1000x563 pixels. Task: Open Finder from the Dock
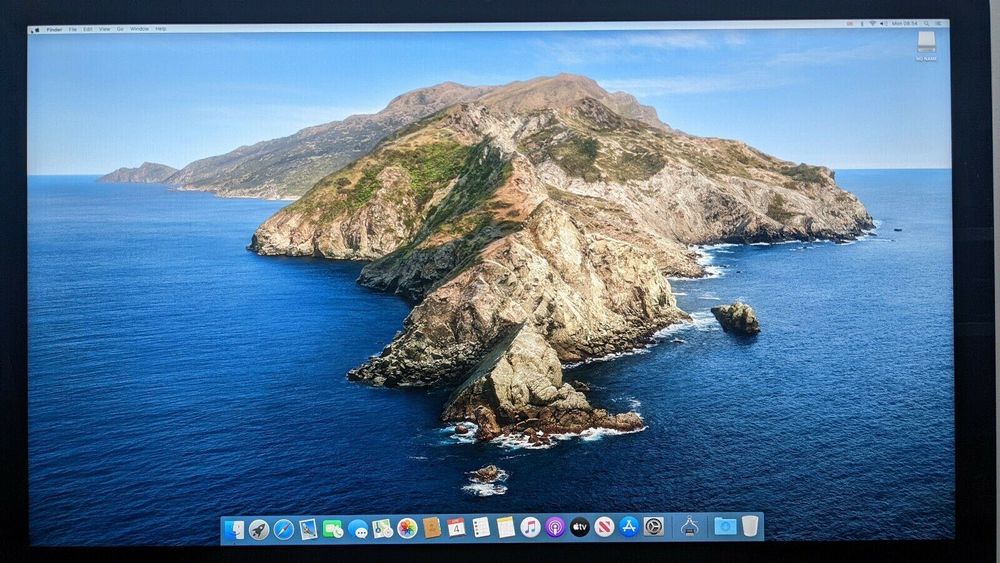tap(234, 530)
